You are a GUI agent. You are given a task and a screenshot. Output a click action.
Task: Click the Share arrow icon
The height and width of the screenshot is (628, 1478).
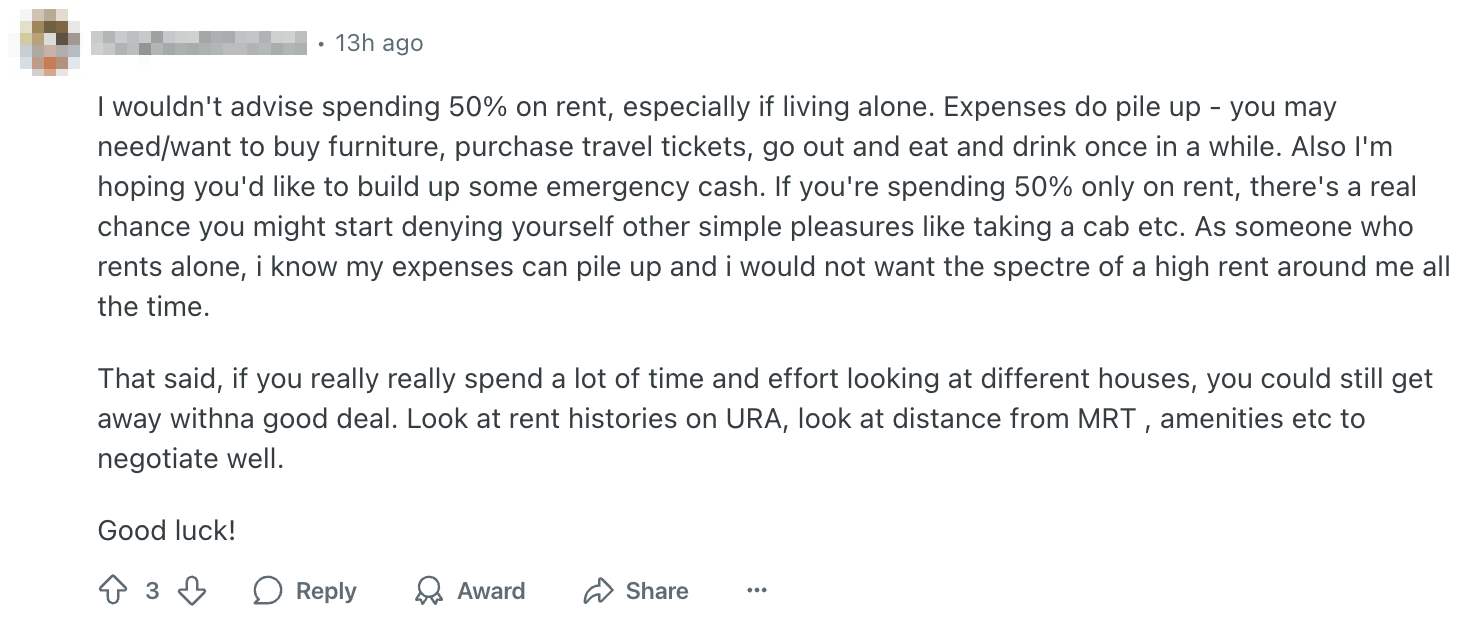[597, 591]
